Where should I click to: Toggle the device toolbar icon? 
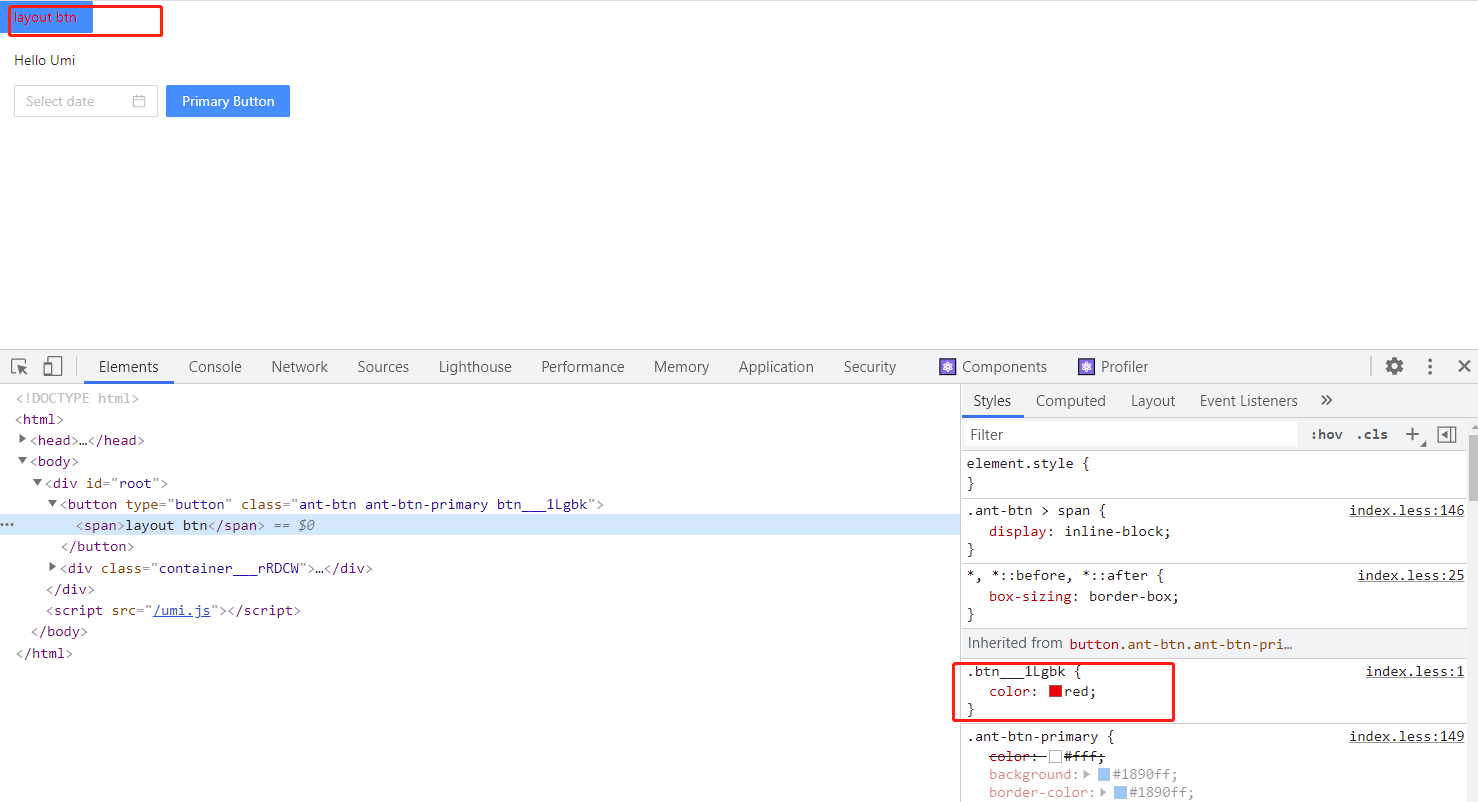pyautogui.click(x=53, y=367)
